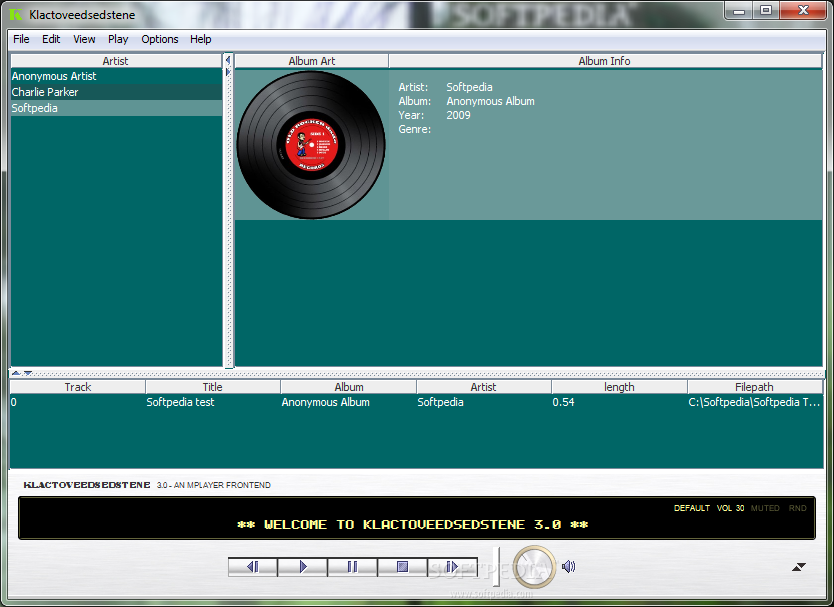834x607 pixels.
Task: Click 'Anonymous Album' cell in track row
Action: pos(348,402)
